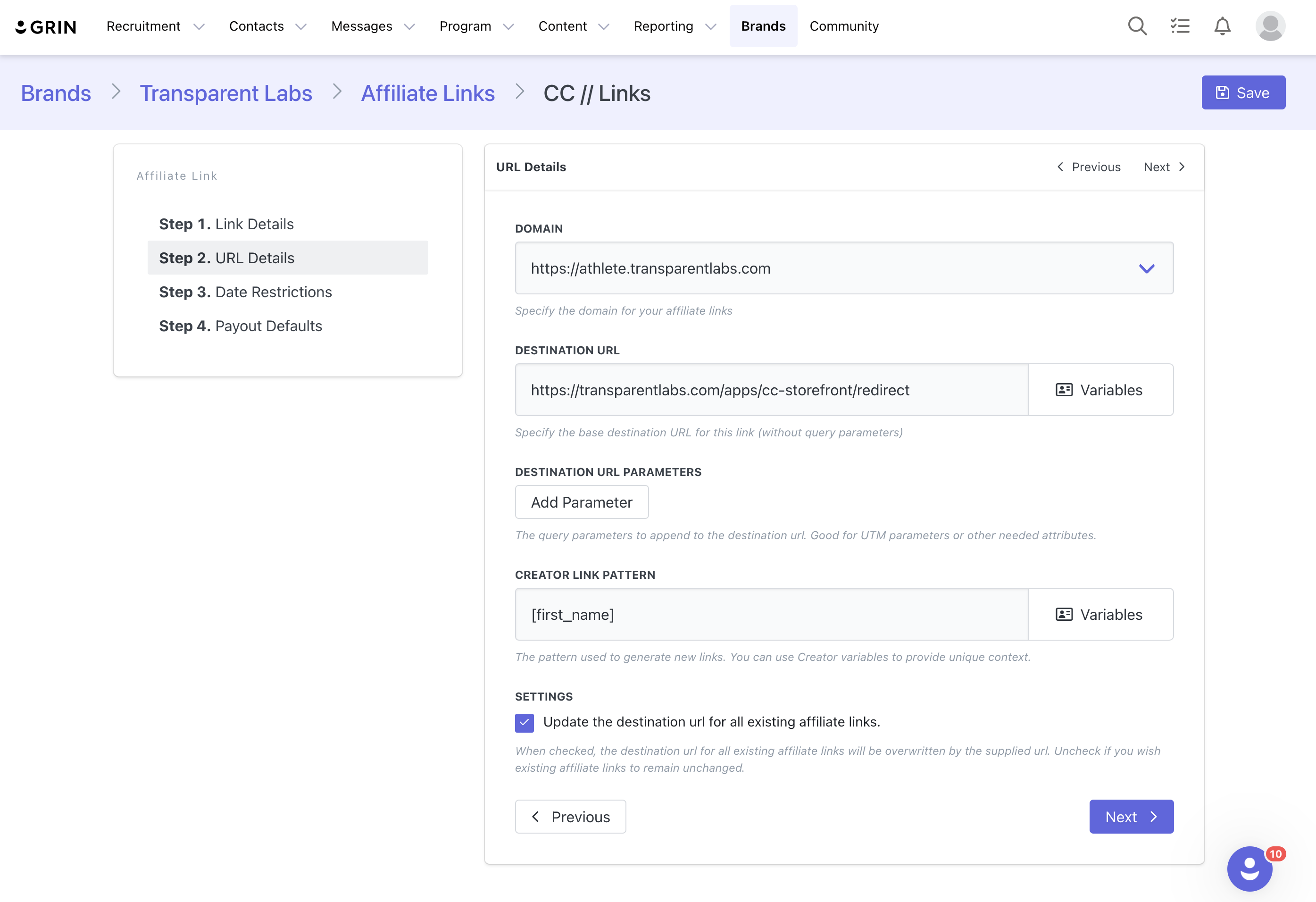Image resolution: width=1316 pixels, height=902 pixels.
Task: Click the CC // Links breadcrumb title
Action: point(597,93)
